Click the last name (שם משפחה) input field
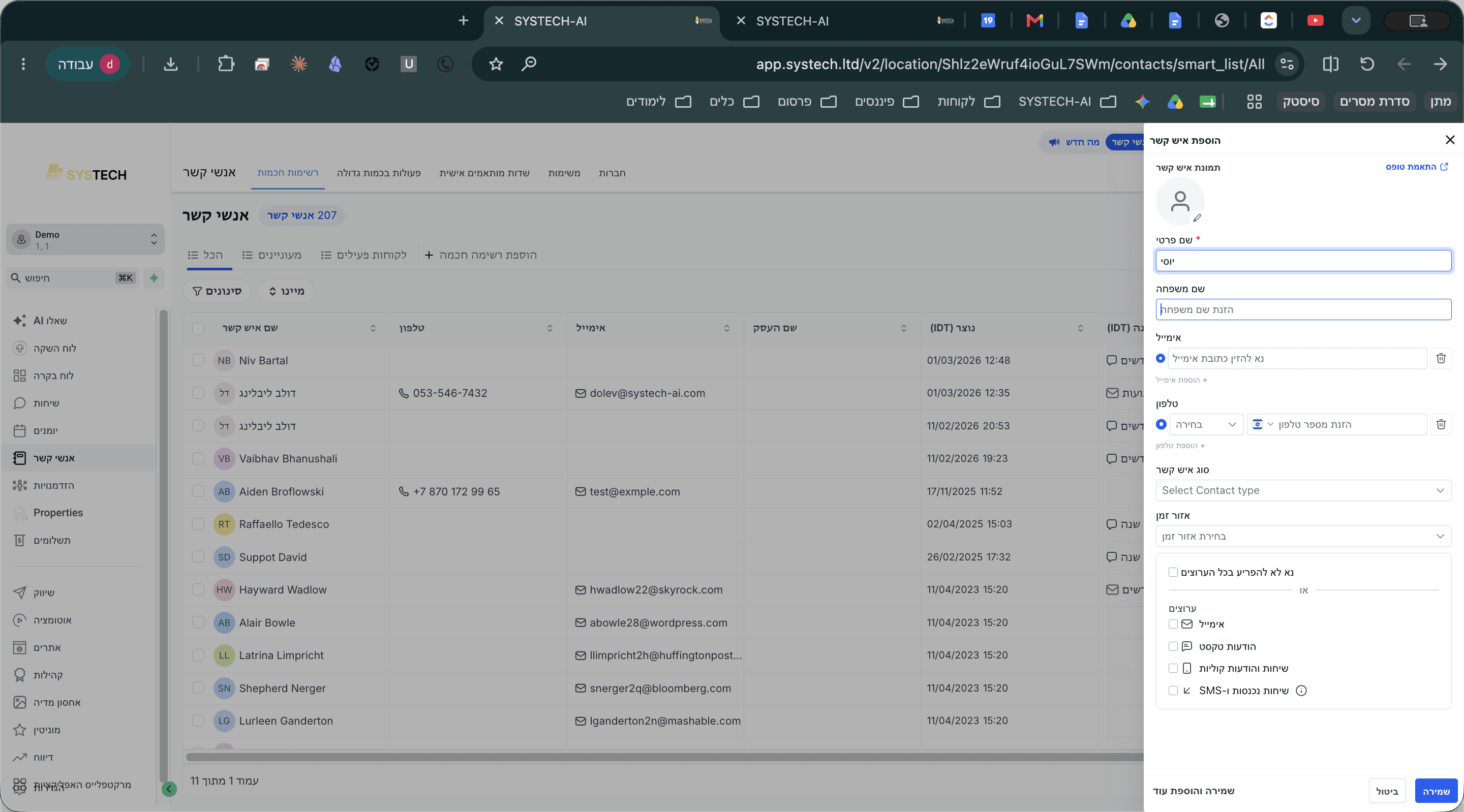Screen dimensions: 1464x812 coord(1303,309)
